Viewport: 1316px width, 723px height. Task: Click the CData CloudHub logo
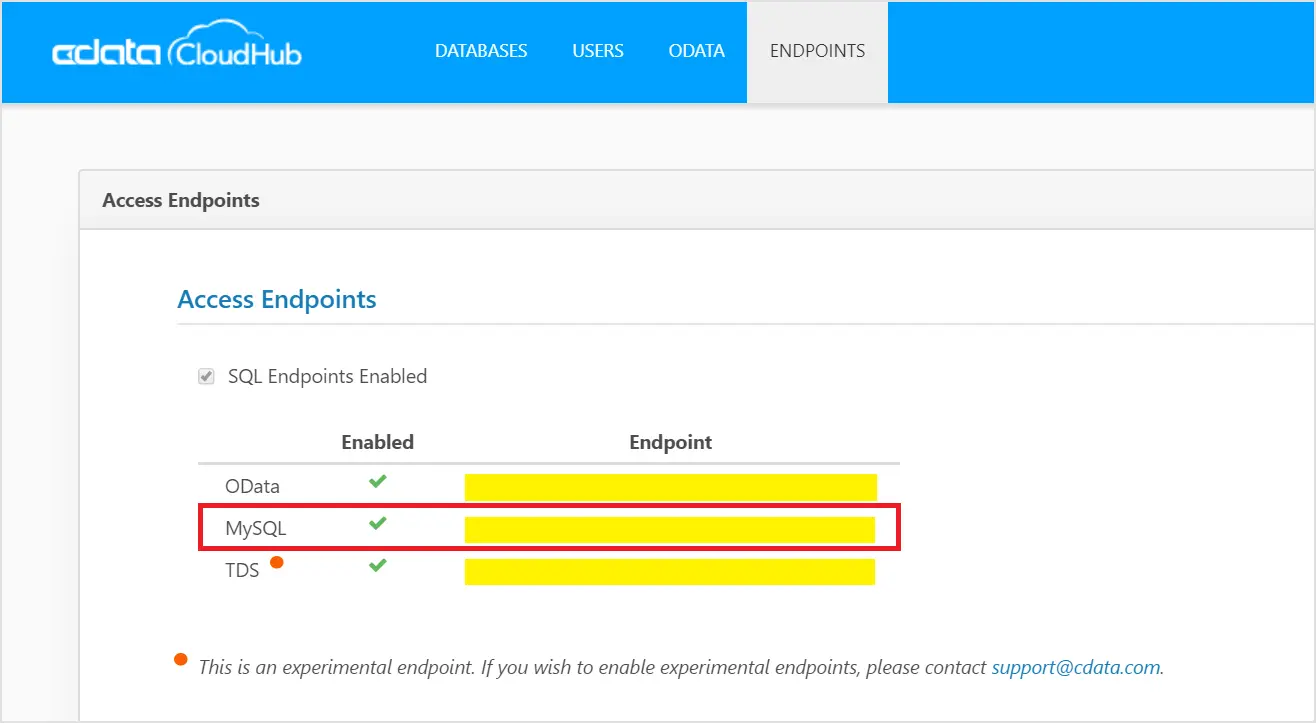point(177,51)
